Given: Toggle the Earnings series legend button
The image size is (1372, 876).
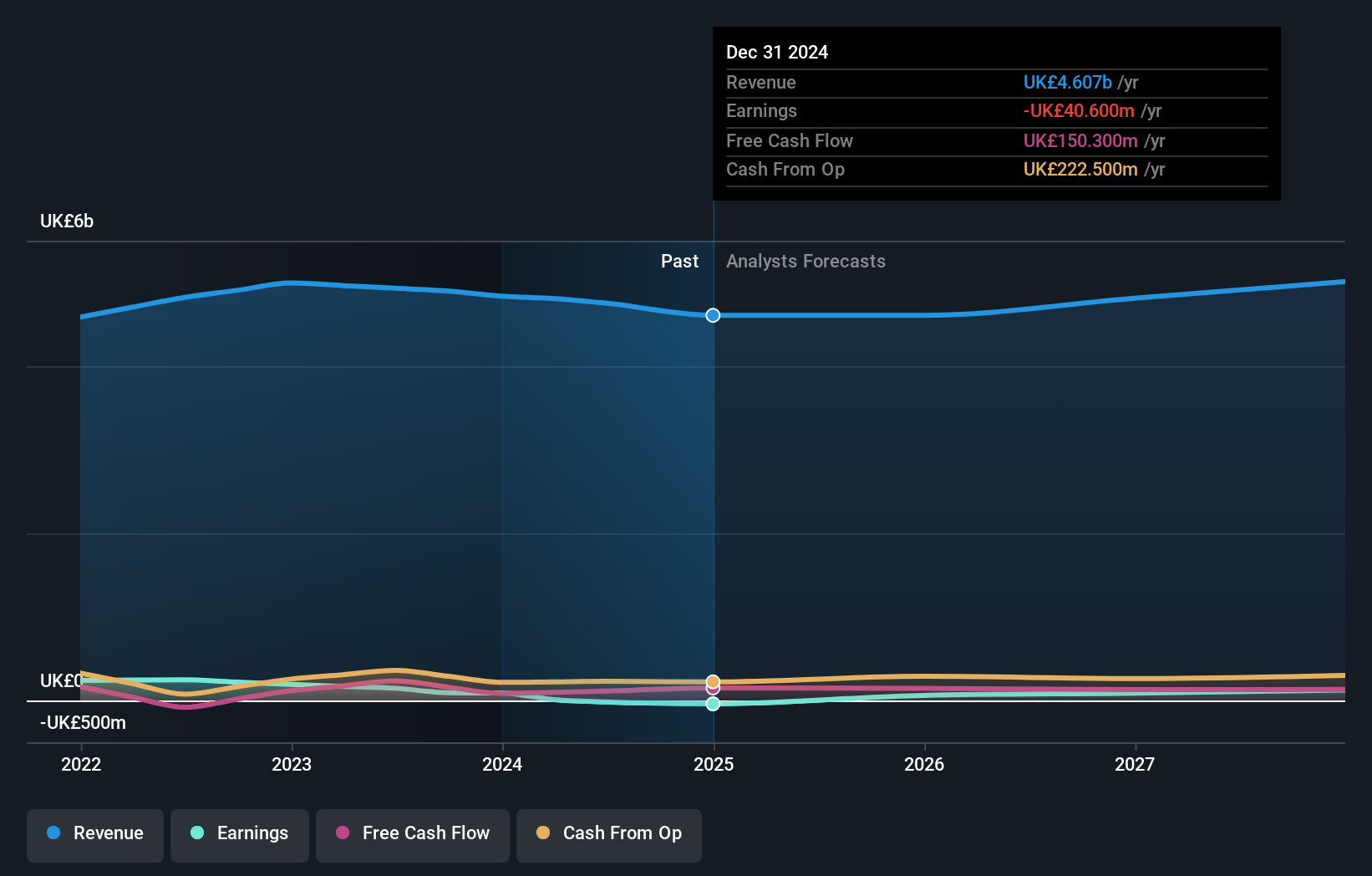Looking at the screenshot, I should coord(240,835).
